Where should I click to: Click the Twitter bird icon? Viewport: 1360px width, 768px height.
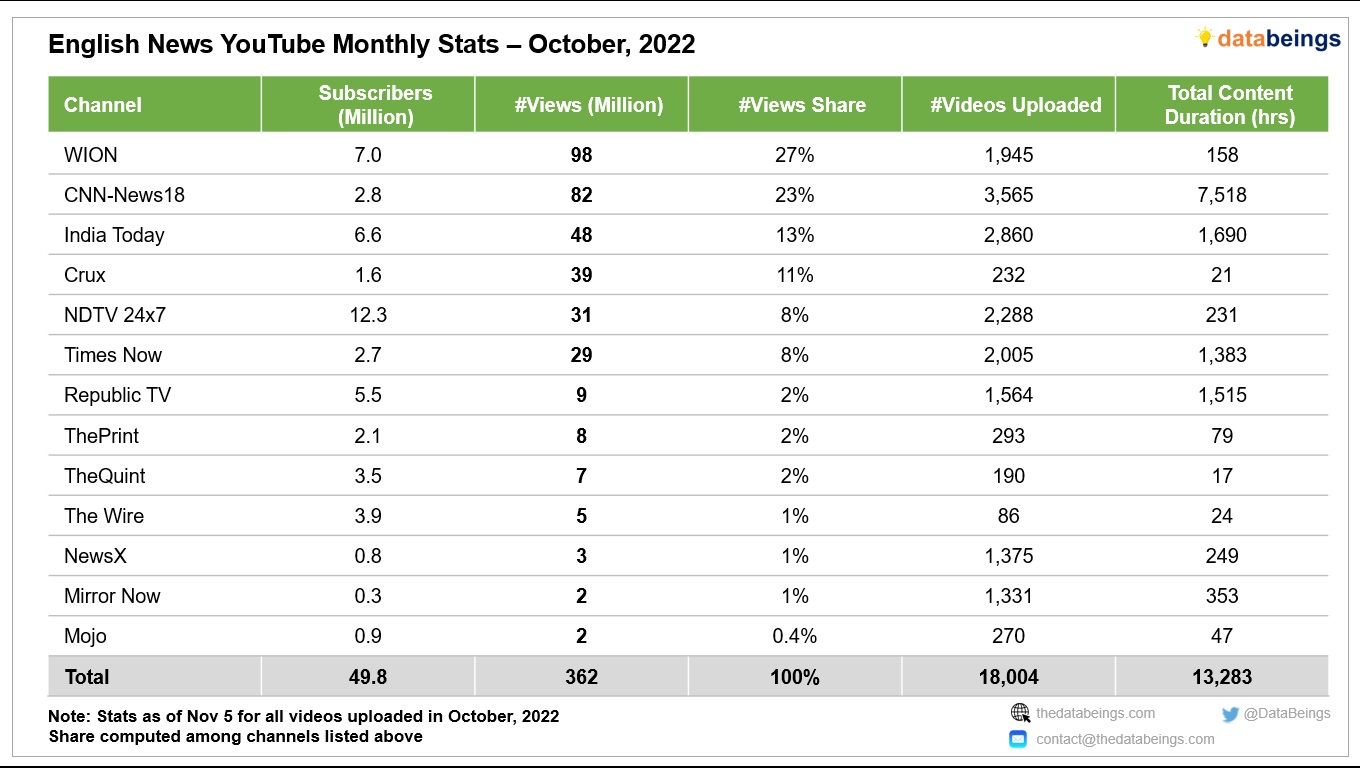(x=1230, y=714)
